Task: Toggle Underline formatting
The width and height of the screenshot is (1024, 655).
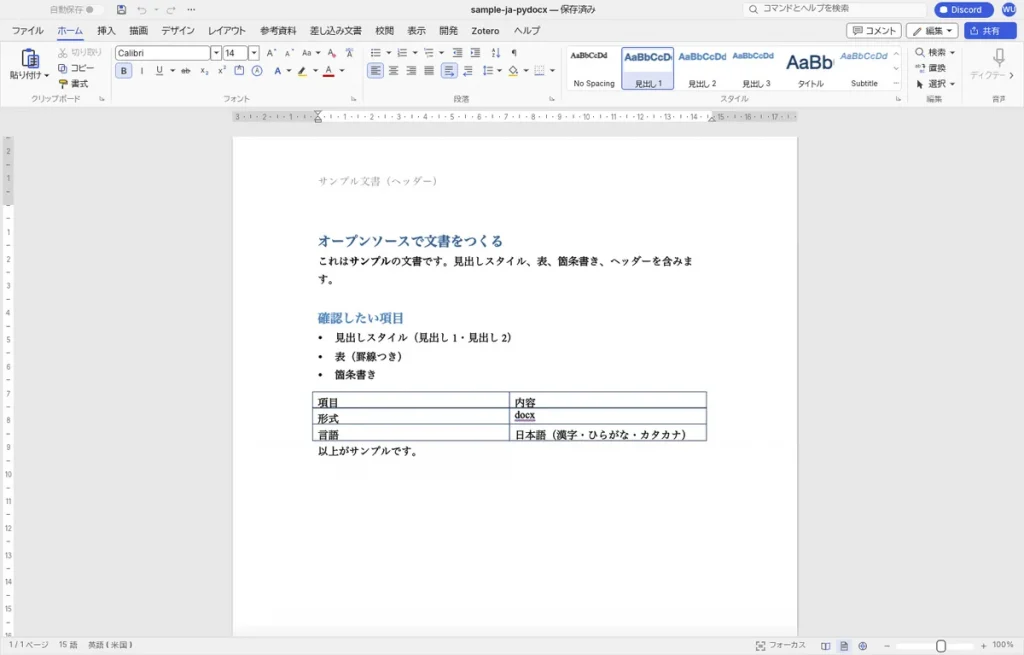Action: 159,71
